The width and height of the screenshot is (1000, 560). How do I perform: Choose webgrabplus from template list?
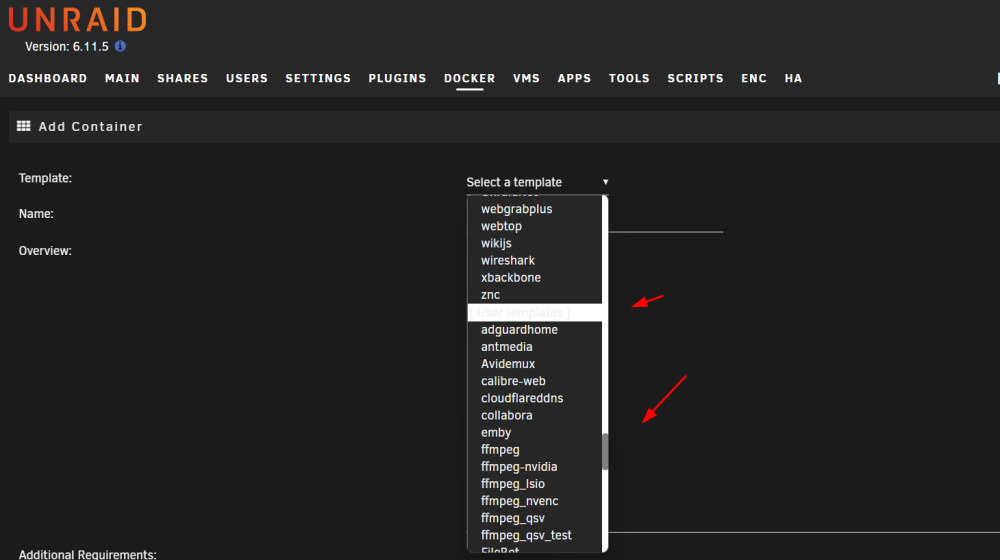pyautogui.click(x=534, y=209)
